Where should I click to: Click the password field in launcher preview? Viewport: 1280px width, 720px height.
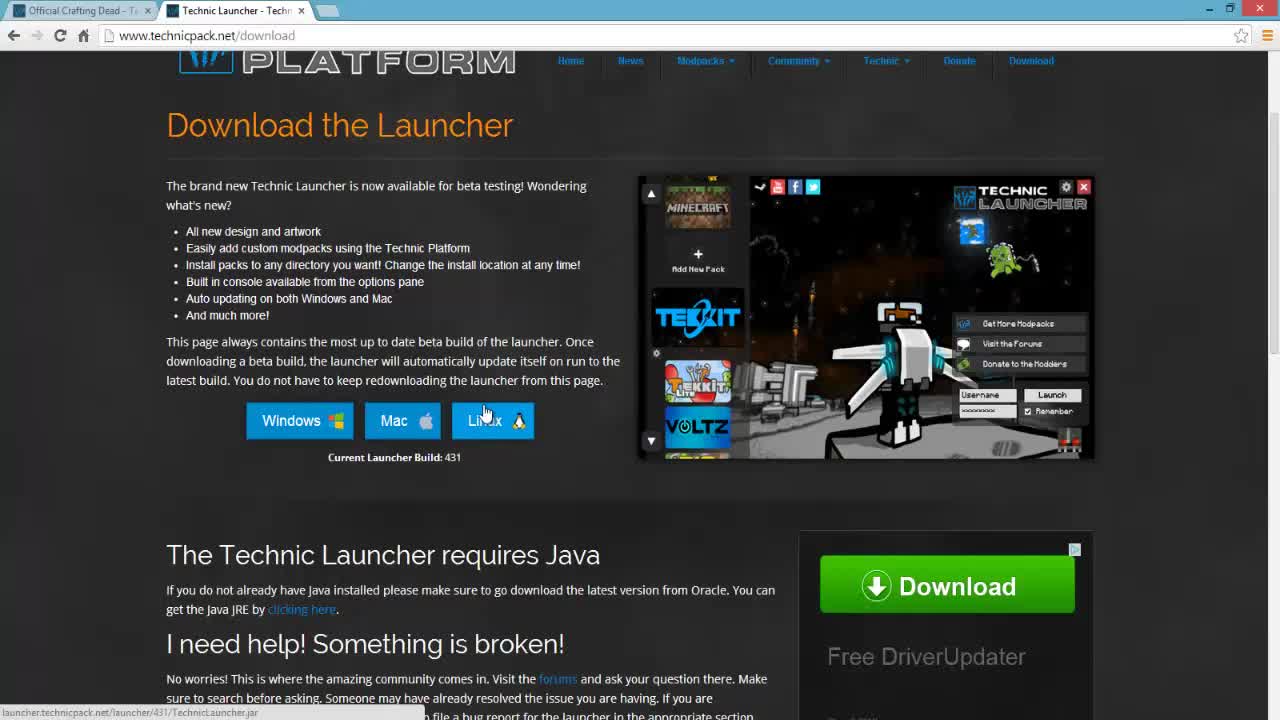988,411
